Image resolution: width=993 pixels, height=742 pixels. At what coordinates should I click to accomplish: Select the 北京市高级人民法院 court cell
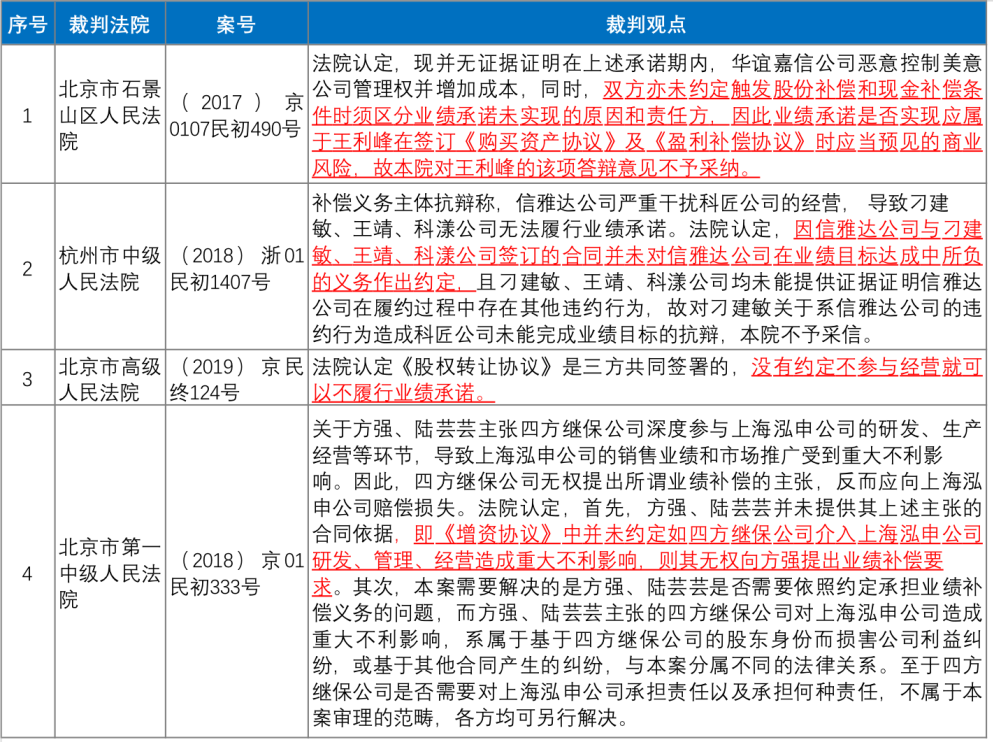point(108,379)
